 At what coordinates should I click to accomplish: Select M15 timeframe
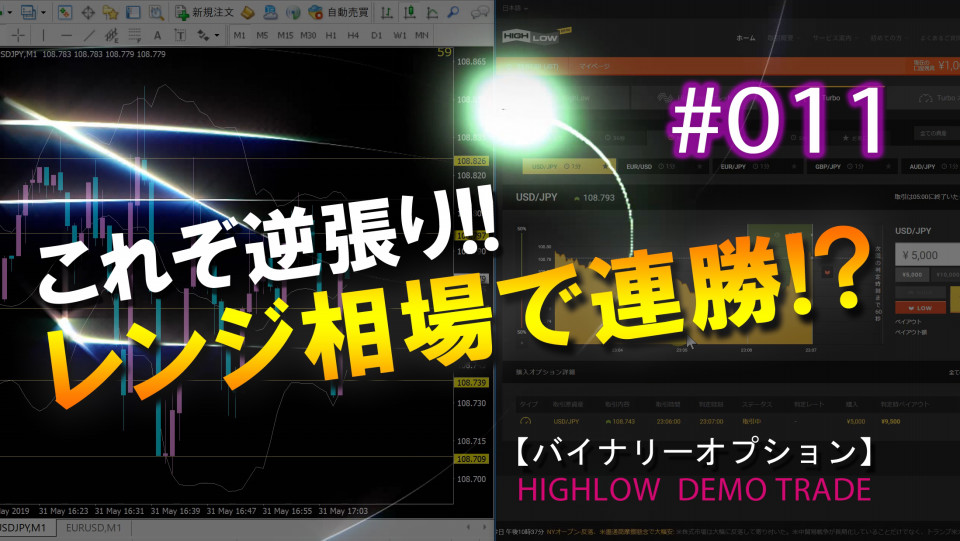pyautogui.click(x=285, y=35)
